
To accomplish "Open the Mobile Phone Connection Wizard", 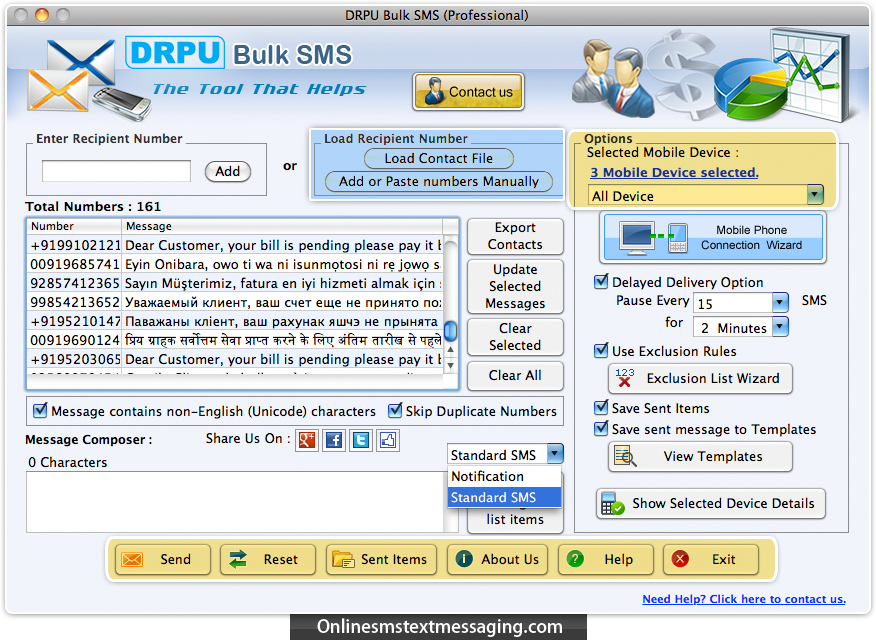I will (x=712, y=239).
